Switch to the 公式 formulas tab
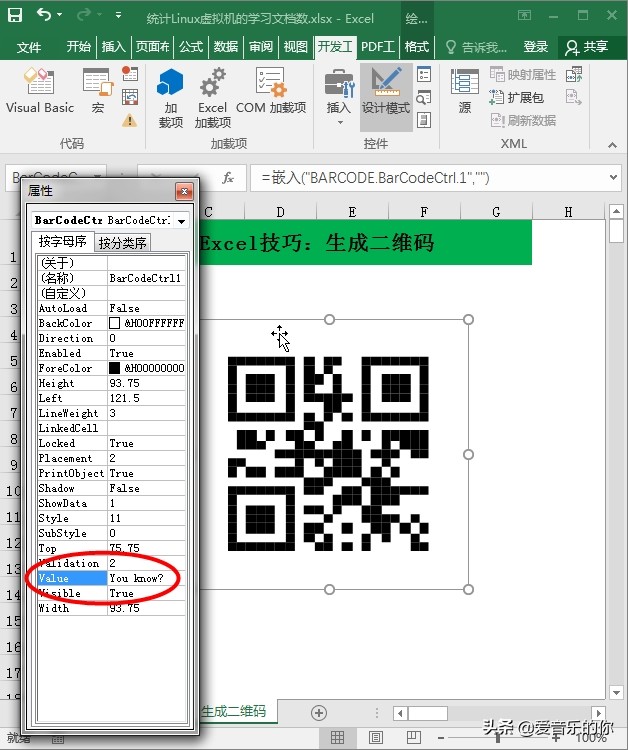Viewport: 628px width, 750px height. 191,47
